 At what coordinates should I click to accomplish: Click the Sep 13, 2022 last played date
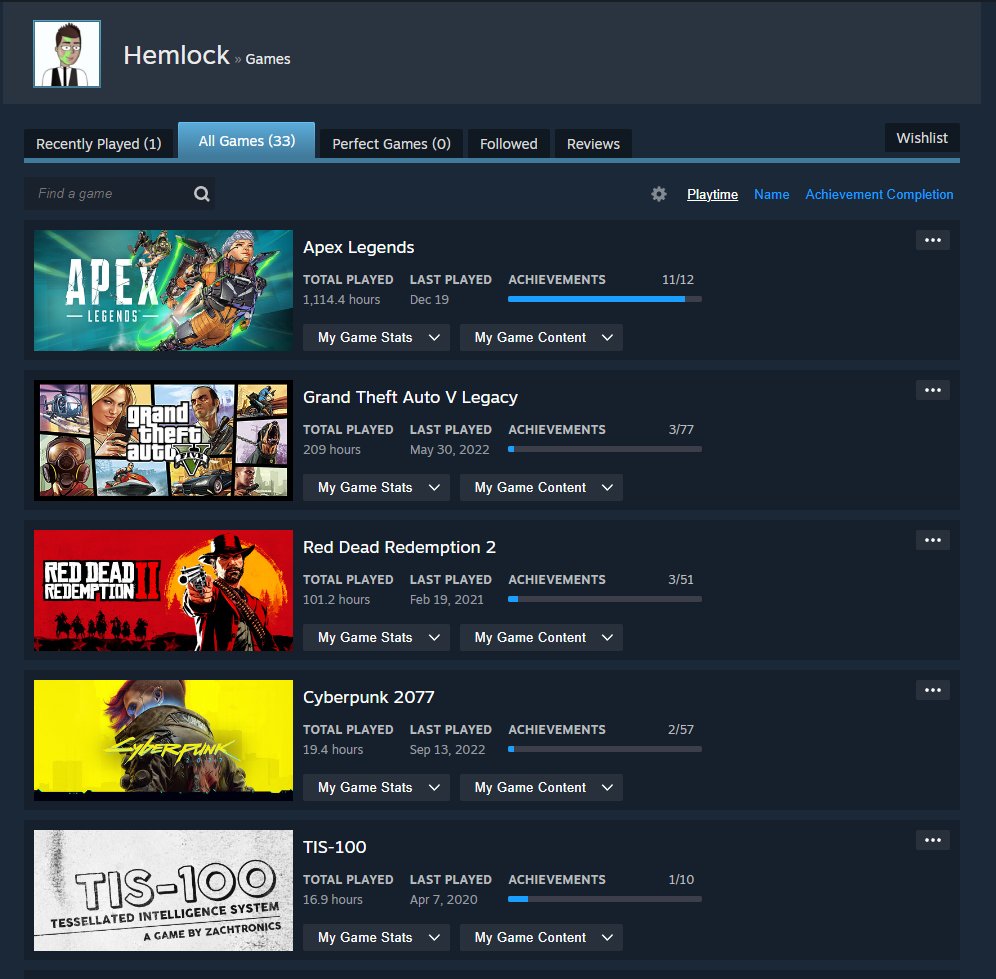tap(447, 749)
